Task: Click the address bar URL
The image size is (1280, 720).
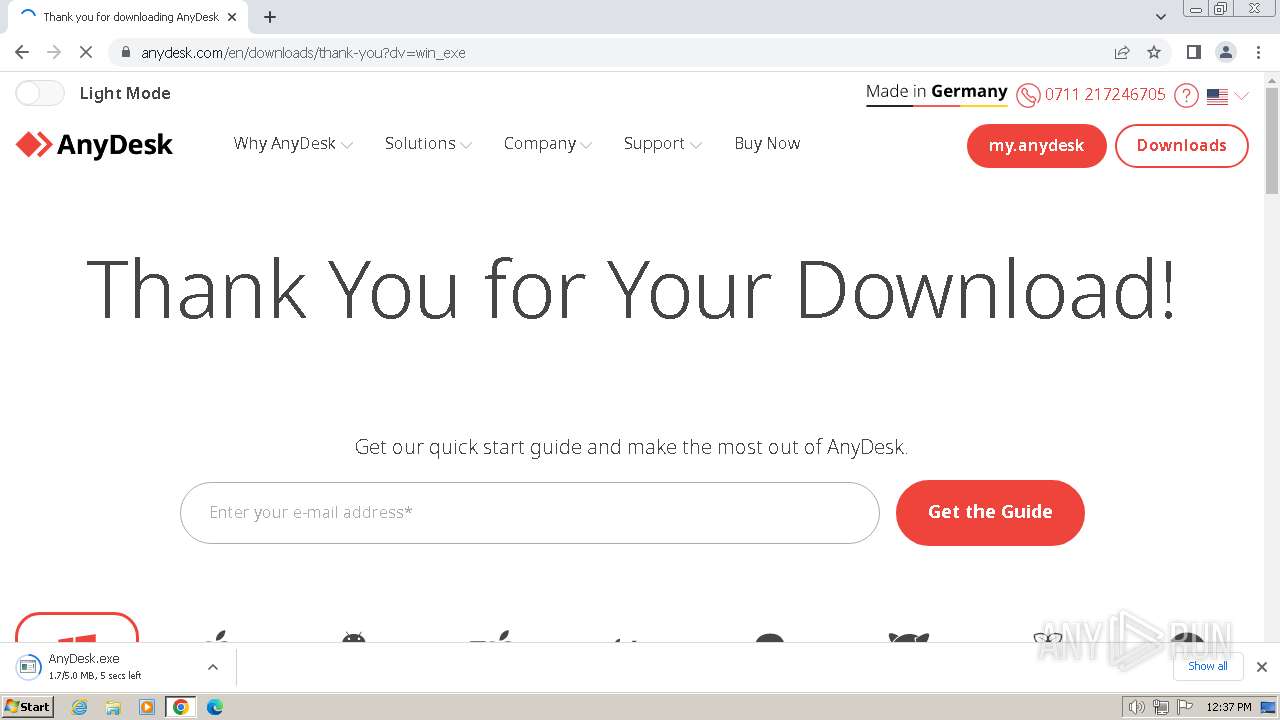Action: click(303, 52)
